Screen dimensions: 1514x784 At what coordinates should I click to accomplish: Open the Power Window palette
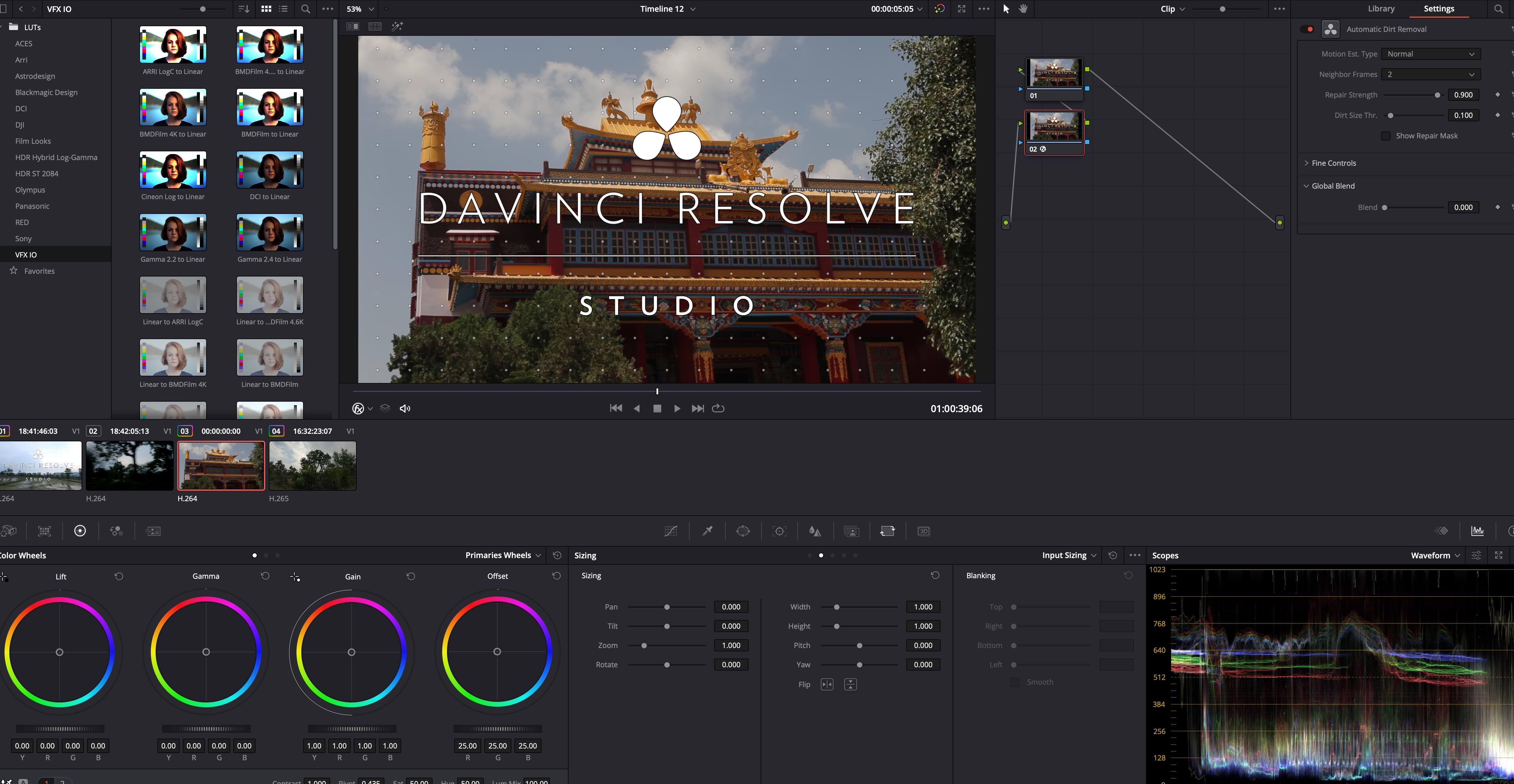(743, 531)
